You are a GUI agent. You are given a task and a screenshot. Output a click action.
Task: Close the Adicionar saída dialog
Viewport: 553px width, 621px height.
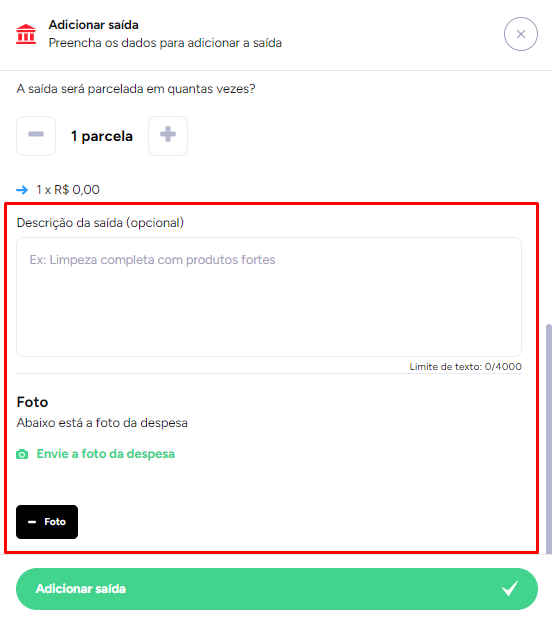521,34
